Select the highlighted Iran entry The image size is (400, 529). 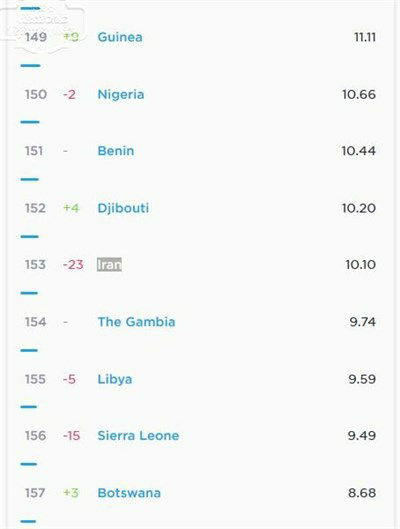[x=109, y=264]
